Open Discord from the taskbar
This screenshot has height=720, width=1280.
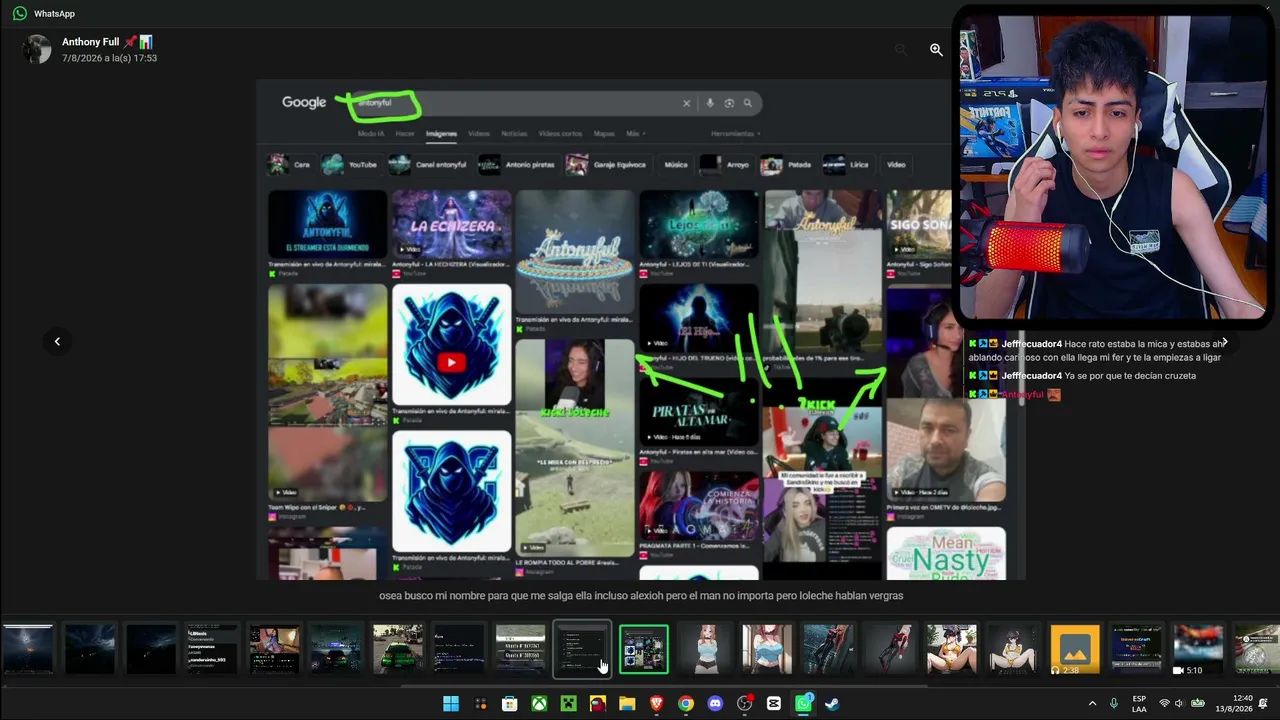tap(715, 704)
